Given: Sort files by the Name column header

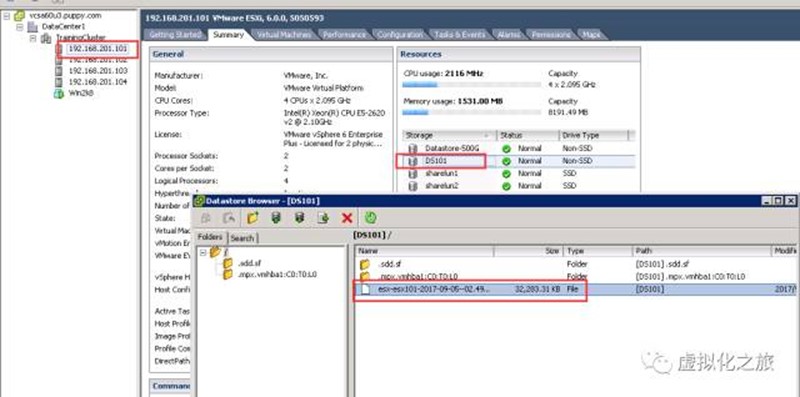Looking at the screenshot, I should pyautogui.click(x=424, y=251).
